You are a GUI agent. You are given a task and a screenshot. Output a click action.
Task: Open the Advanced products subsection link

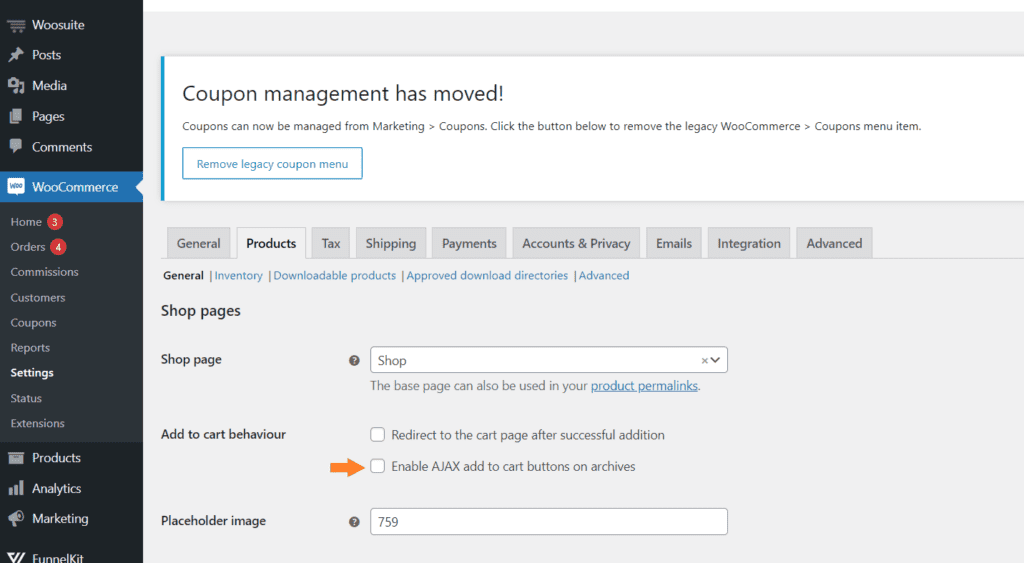point(604,276)
